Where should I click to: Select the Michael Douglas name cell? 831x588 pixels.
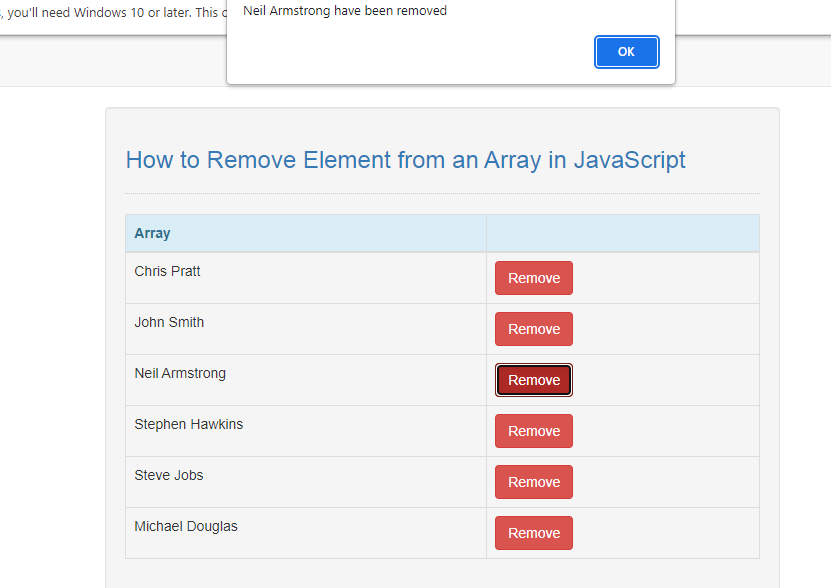click(x=306, y=532)
